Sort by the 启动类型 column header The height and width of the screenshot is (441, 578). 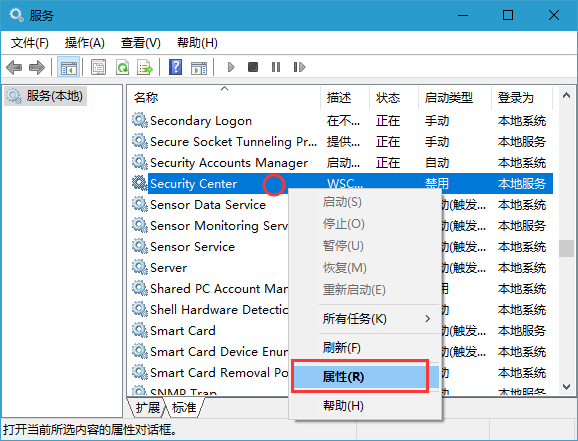(x=455, y=98)
